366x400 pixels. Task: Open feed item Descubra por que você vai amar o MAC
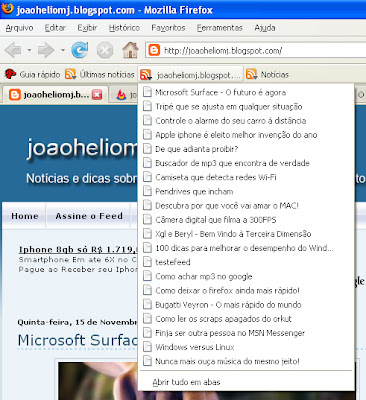click(x=245, y=206)
